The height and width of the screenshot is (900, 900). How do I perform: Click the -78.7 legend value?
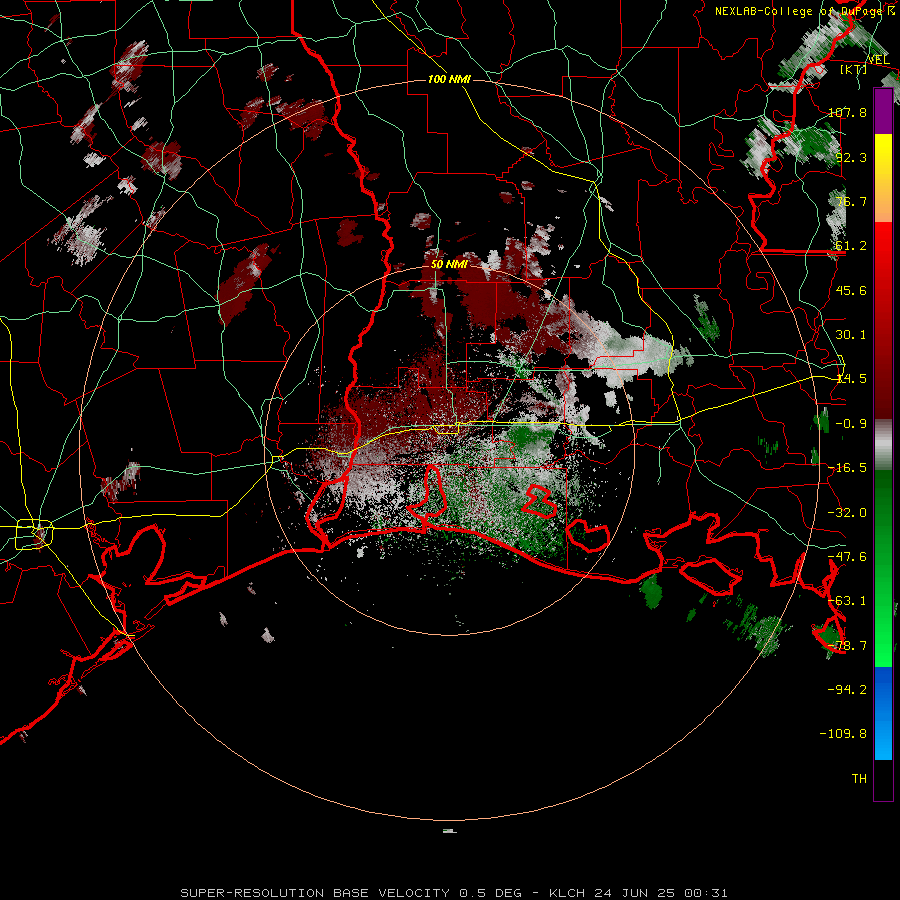[847, 646]
